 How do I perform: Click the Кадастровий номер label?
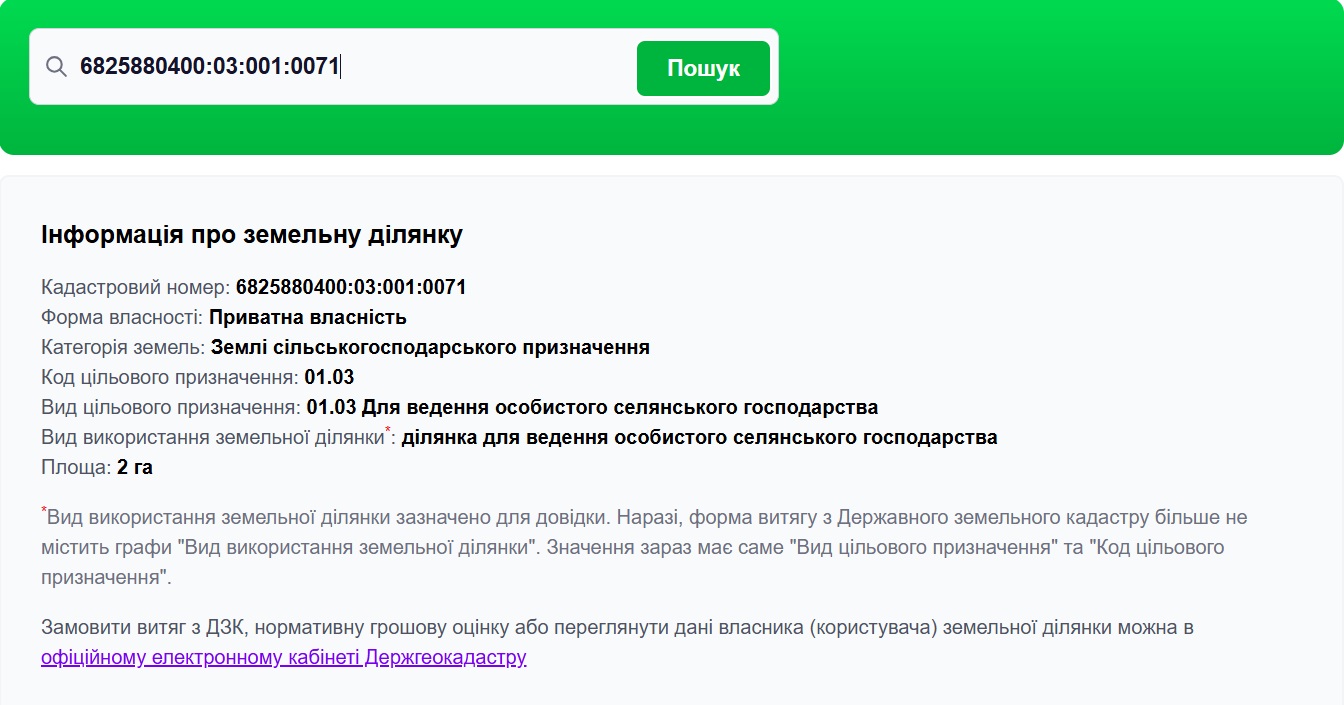pyautogui.click(x=135, y=288)
